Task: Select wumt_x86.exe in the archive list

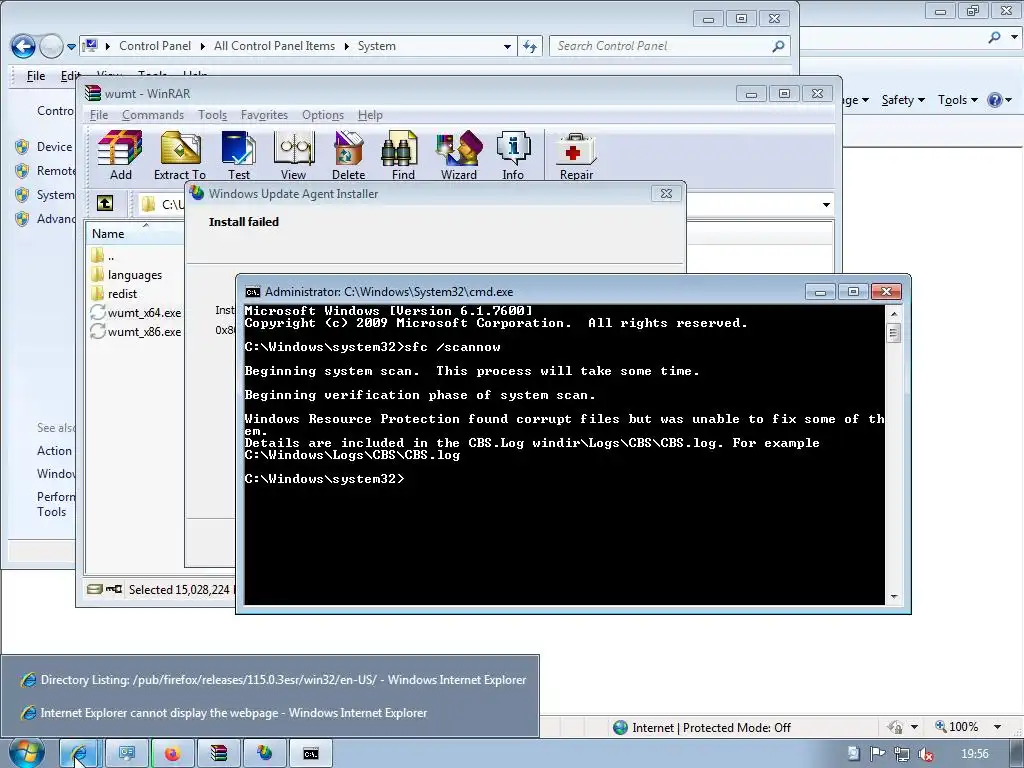Action: pyautogui.click(x=136, y=332)
